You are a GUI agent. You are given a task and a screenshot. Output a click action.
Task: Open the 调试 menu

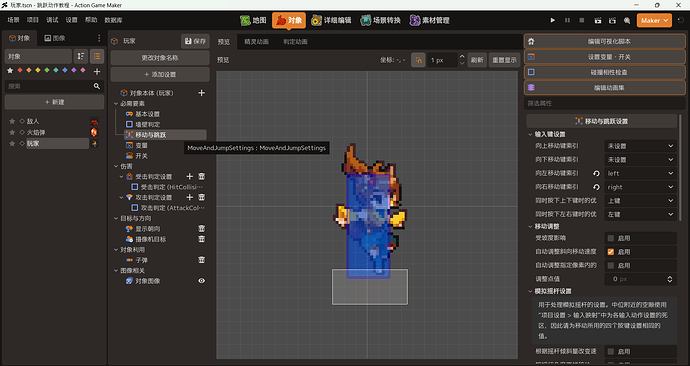(52, 20)
